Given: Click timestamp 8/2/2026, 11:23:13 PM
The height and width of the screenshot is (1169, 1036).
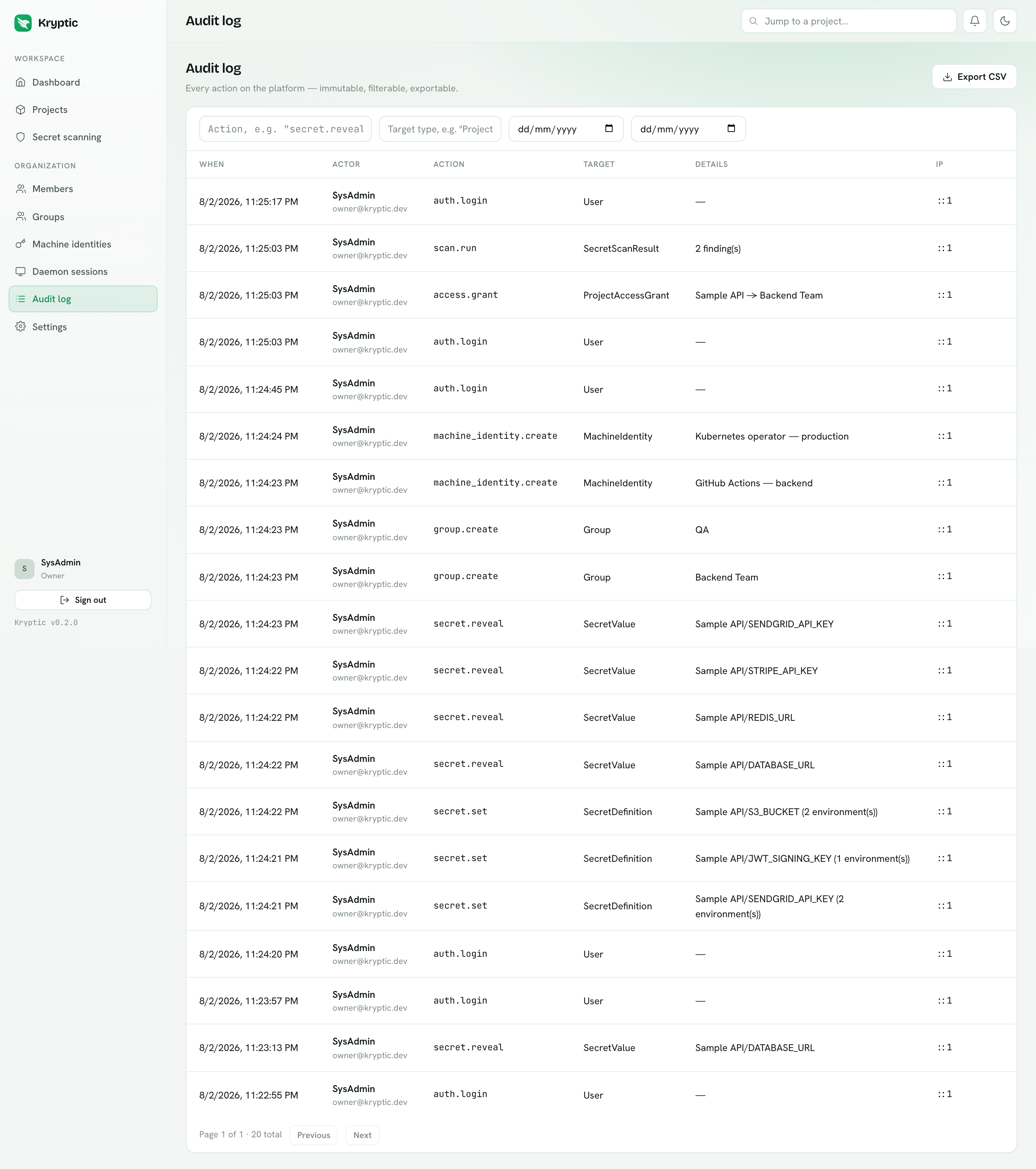Looking at the screenshot, I should point(249,1048).
